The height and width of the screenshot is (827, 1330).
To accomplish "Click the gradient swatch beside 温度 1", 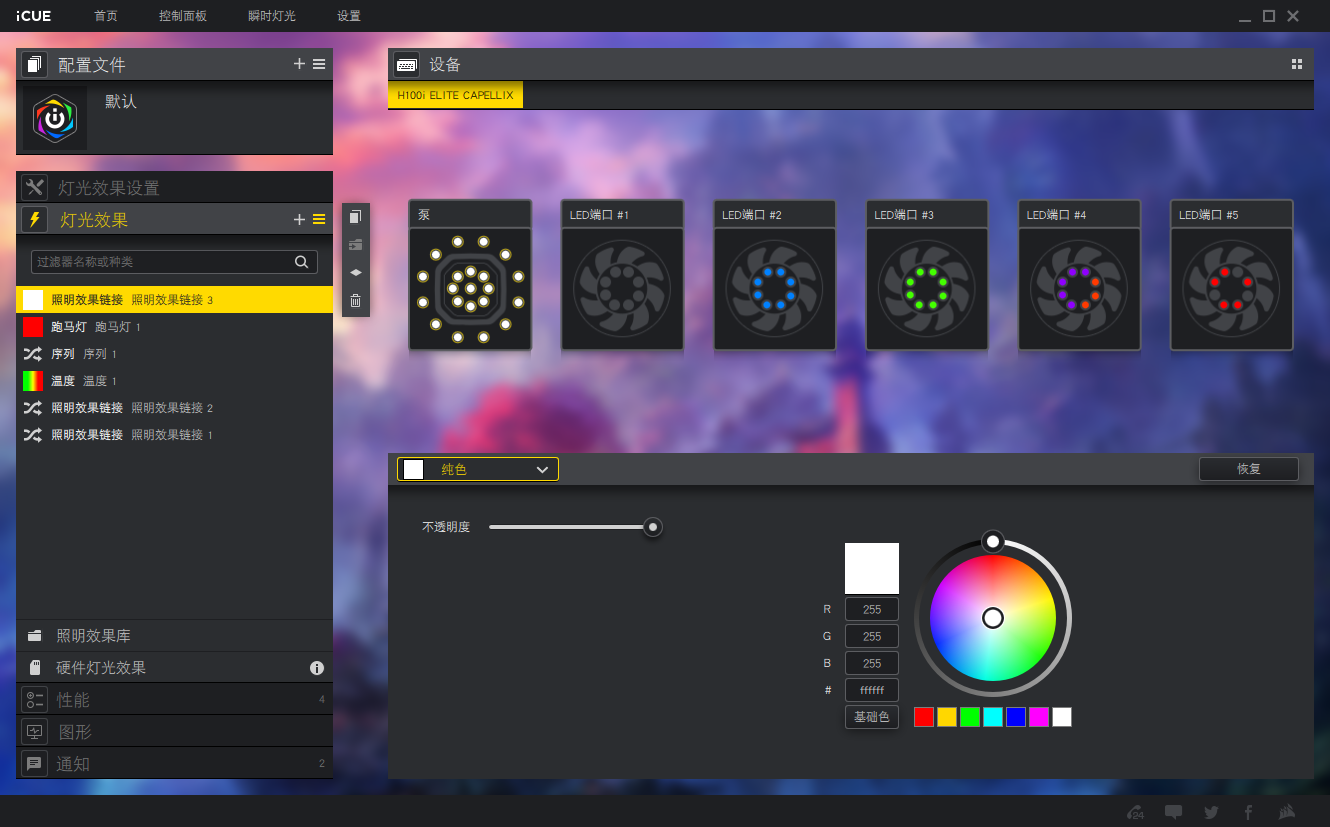I will (33, 381).
